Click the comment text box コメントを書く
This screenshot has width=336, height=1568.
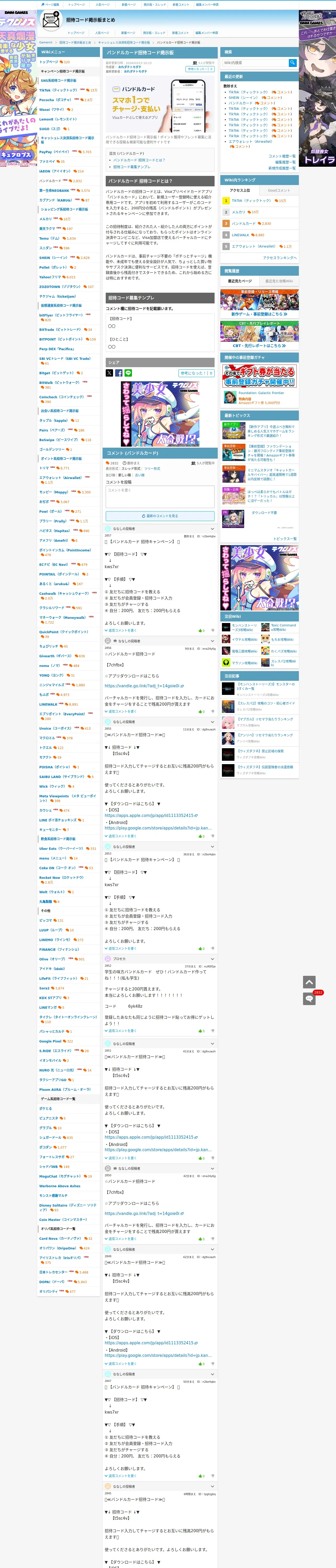pos(160,497)
